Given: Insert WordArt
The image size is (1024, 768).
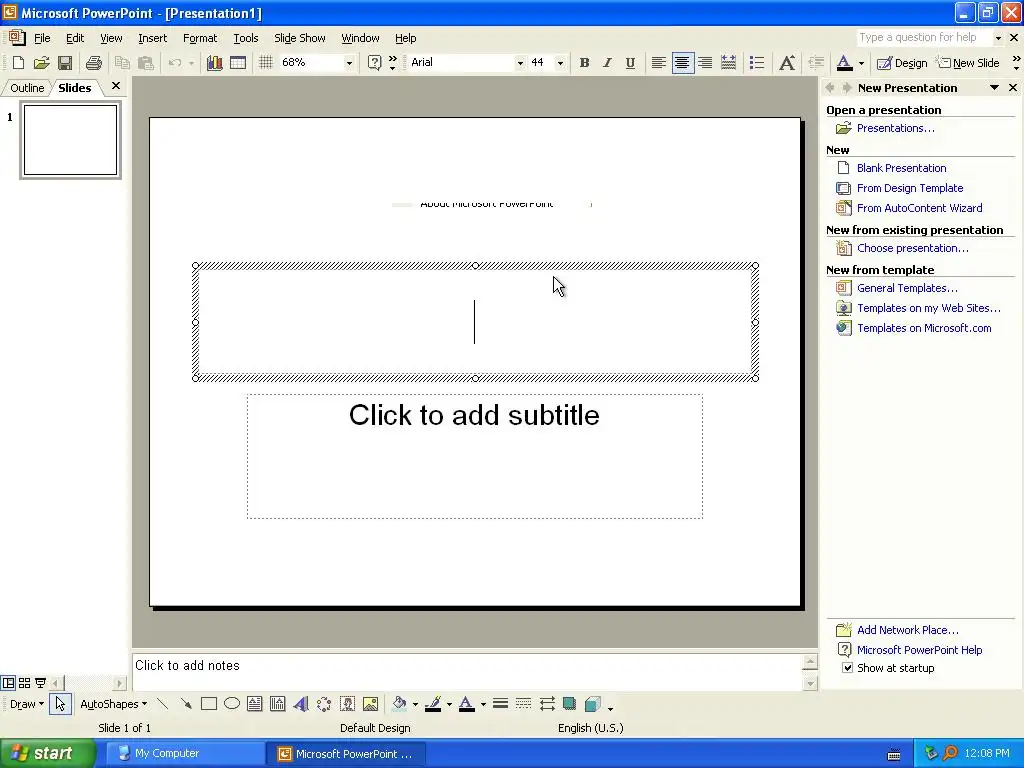Looking at the screenshot, I should [x=301, y=704].
